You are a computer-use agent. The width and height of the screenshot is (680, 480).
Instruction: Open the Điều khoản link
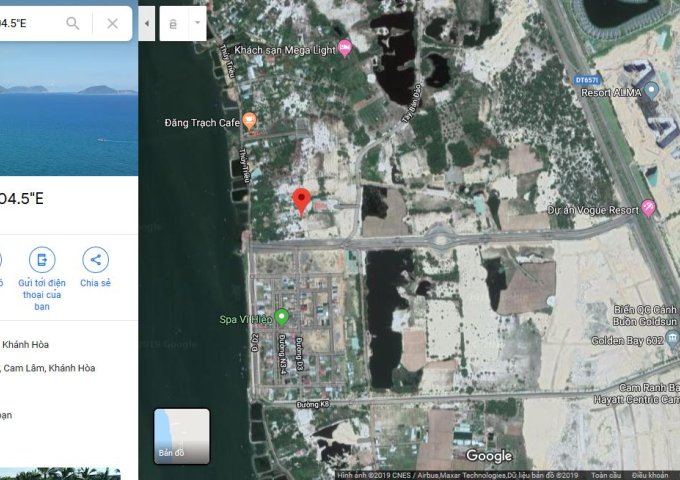(650, 475)
